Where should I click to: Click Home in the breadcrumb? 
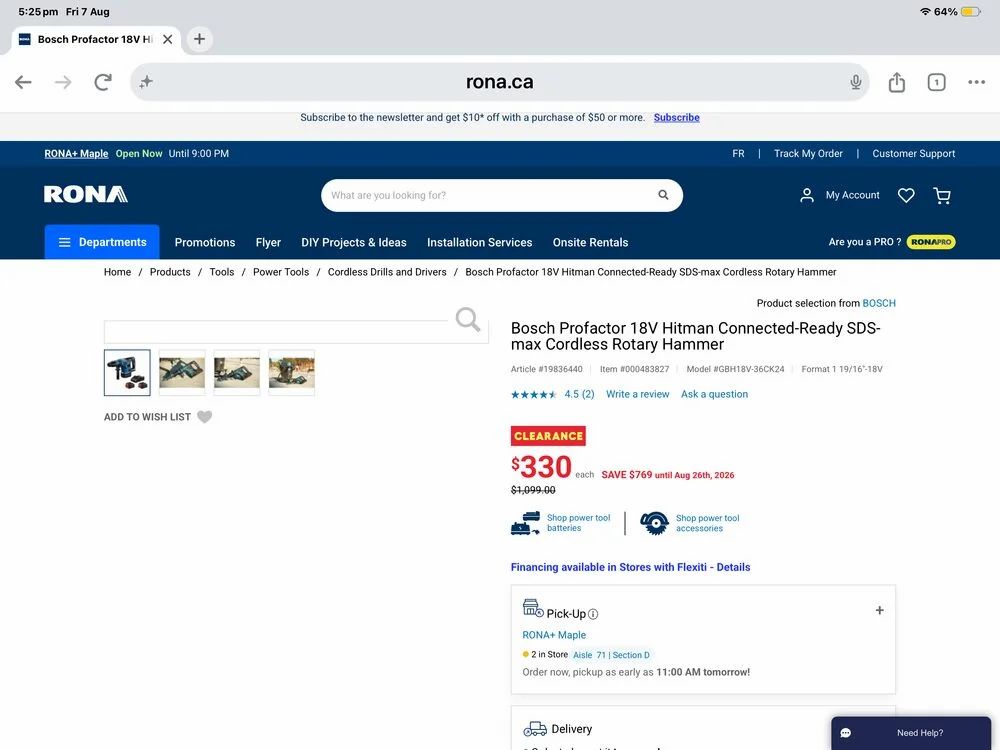tap(117, 272)
